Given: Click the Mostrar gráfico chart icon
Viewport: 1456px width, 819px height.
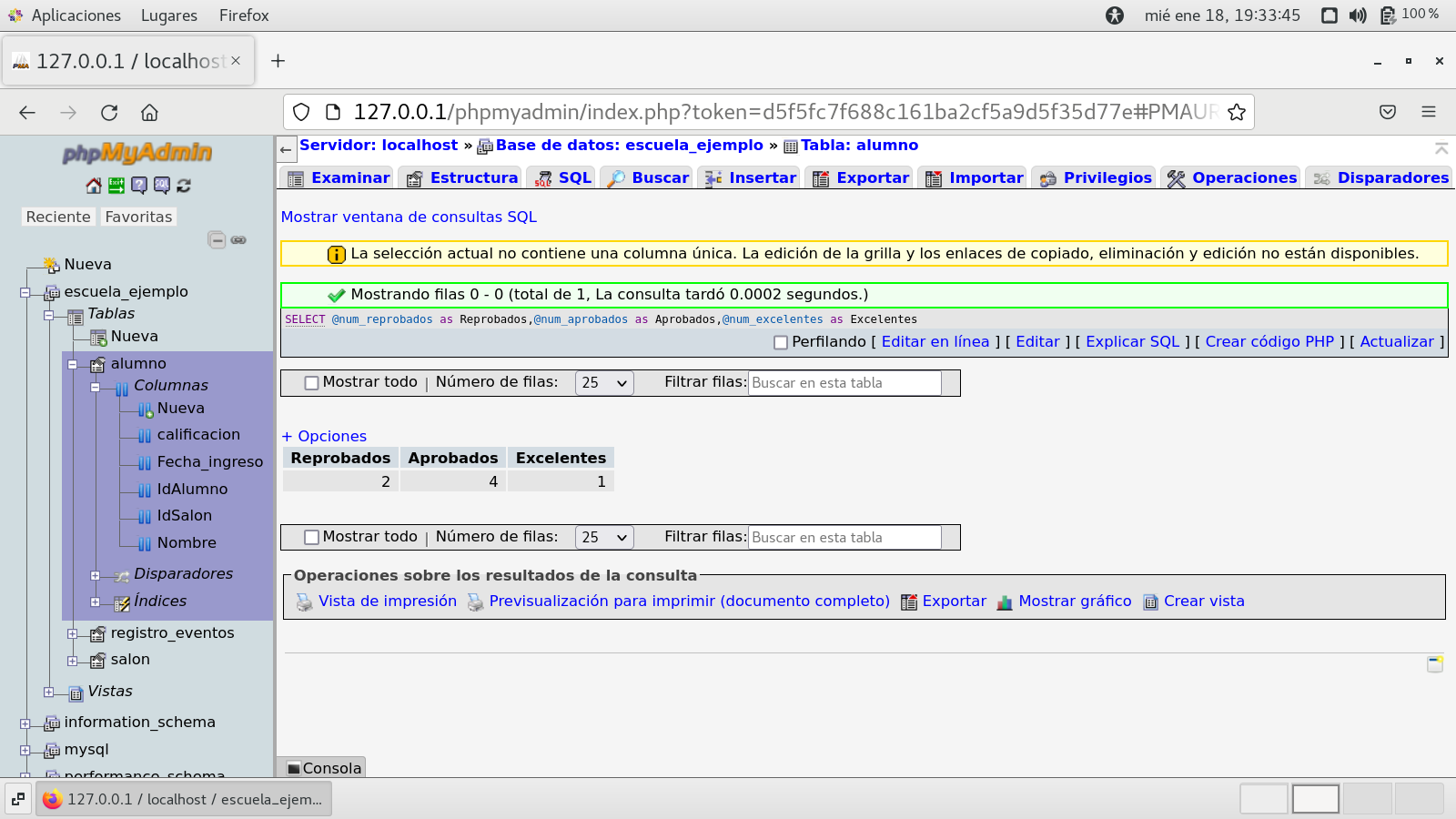Looking at the screenshot, I should coord(1005,602).
